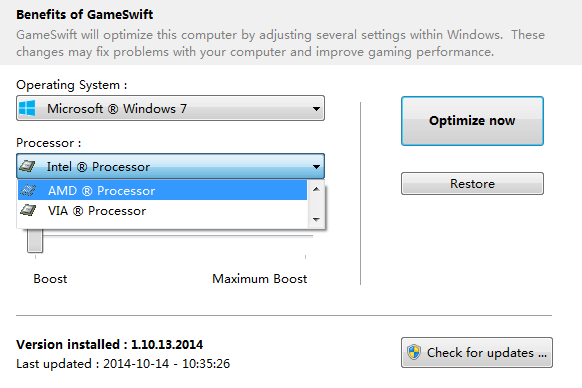Viewport: 582px width, 388px height.
Task: Click the VIA processor chip icon
Action: click(28, 211)
